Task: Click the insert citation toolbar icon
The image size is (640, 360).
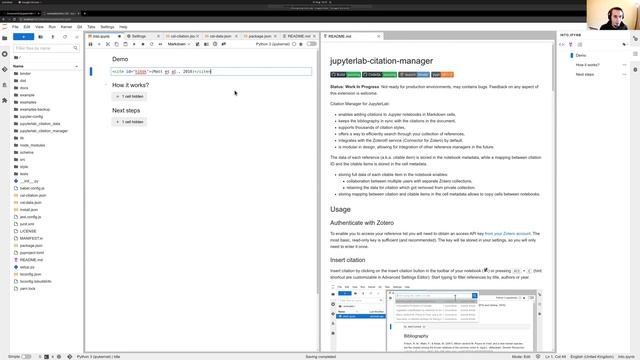Action: pyautogui.click(x=198, y=44)
